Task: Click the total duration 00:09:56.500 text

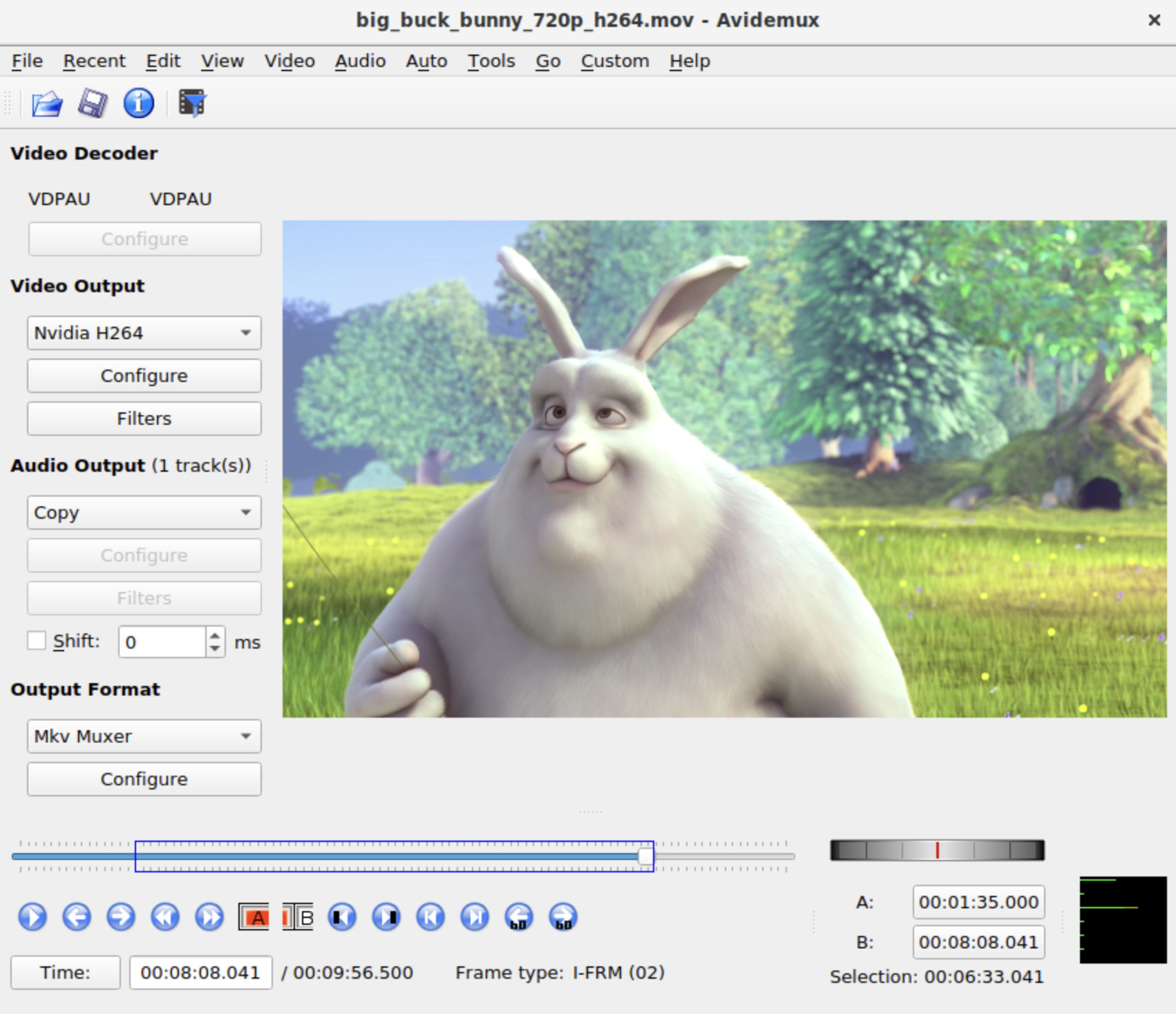Action: click(353, 973)
